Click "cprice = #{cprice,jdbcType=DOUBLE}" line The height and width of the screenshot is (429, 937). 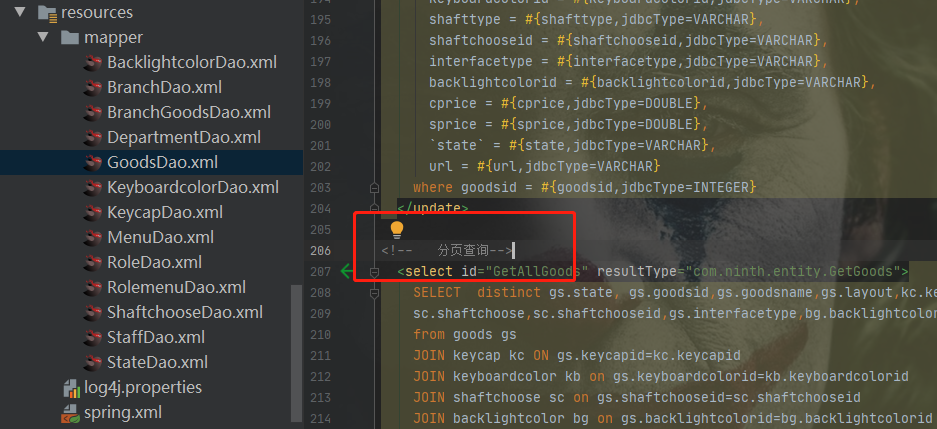[x=568, y=103]
